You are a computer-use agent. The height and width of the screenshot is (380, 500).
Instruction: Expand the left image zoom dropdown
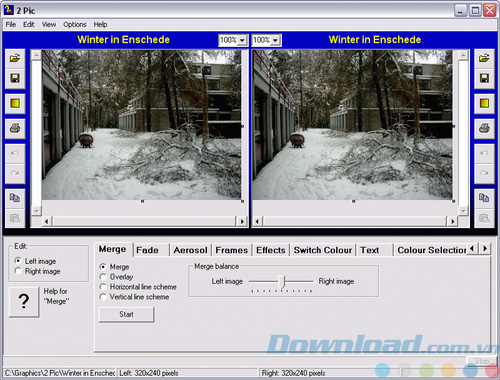click(x=242, y=40)
